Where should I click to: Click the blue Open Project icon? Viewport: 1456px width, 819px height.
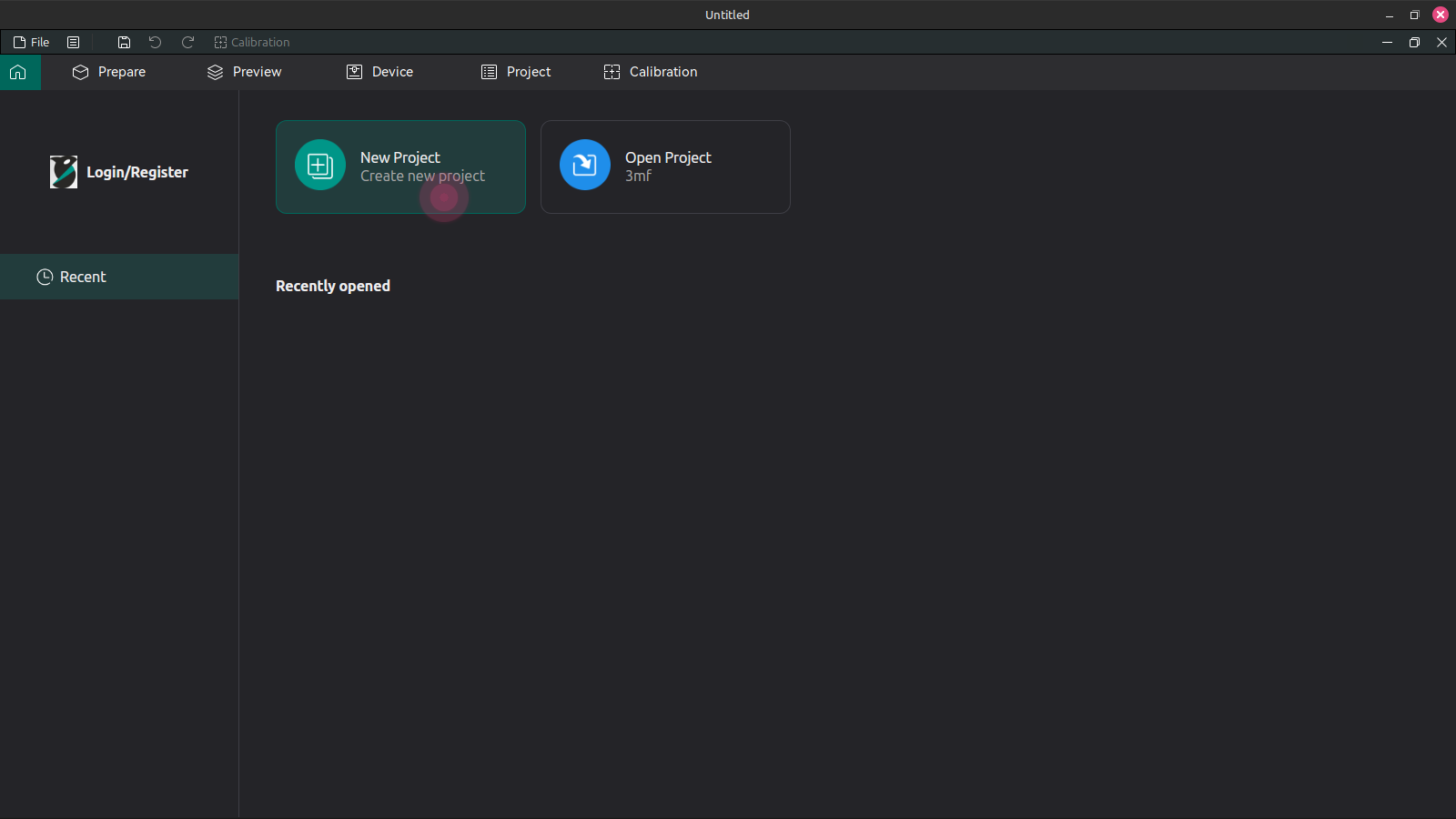[x=584, y=165]
